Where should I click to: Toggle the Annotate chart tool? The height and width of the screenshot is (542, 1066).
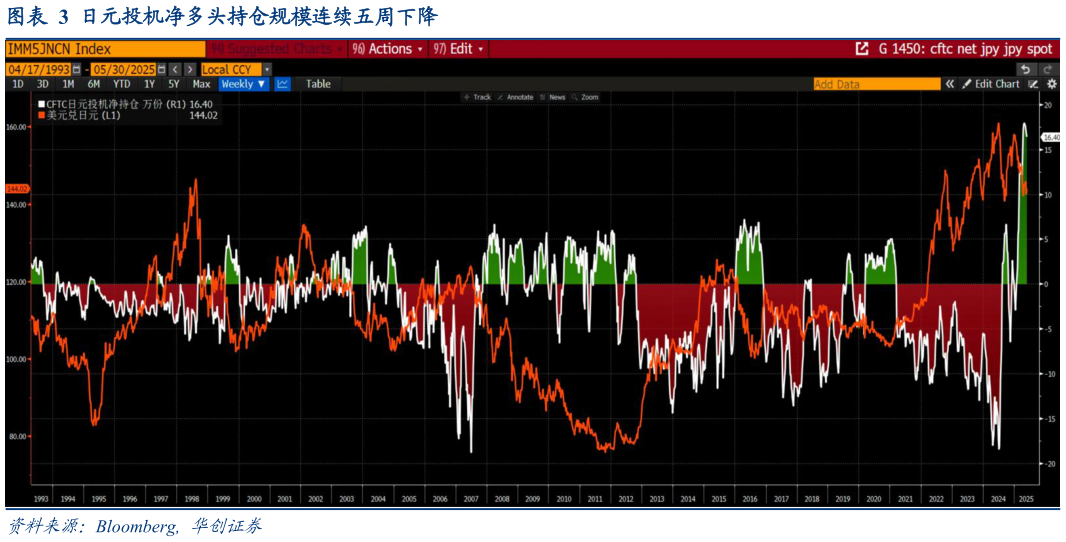coord(515,97)
